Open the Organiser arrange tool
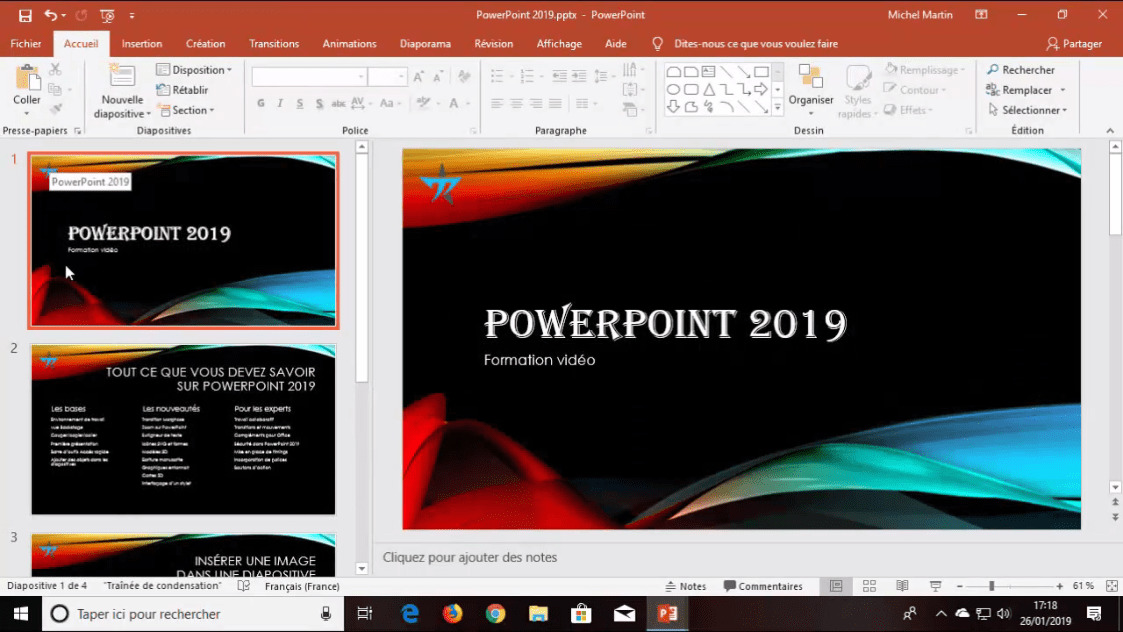 (810, 80)
